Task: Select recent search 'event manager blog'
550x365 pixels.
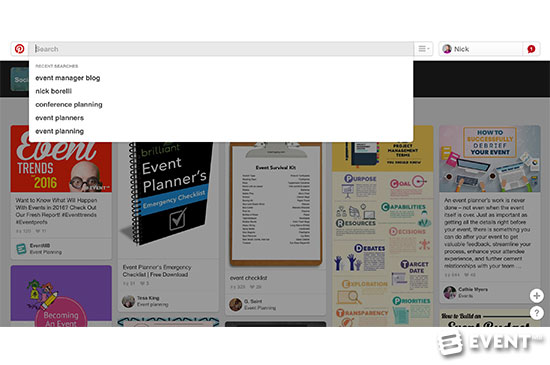Action: (68, 78)
